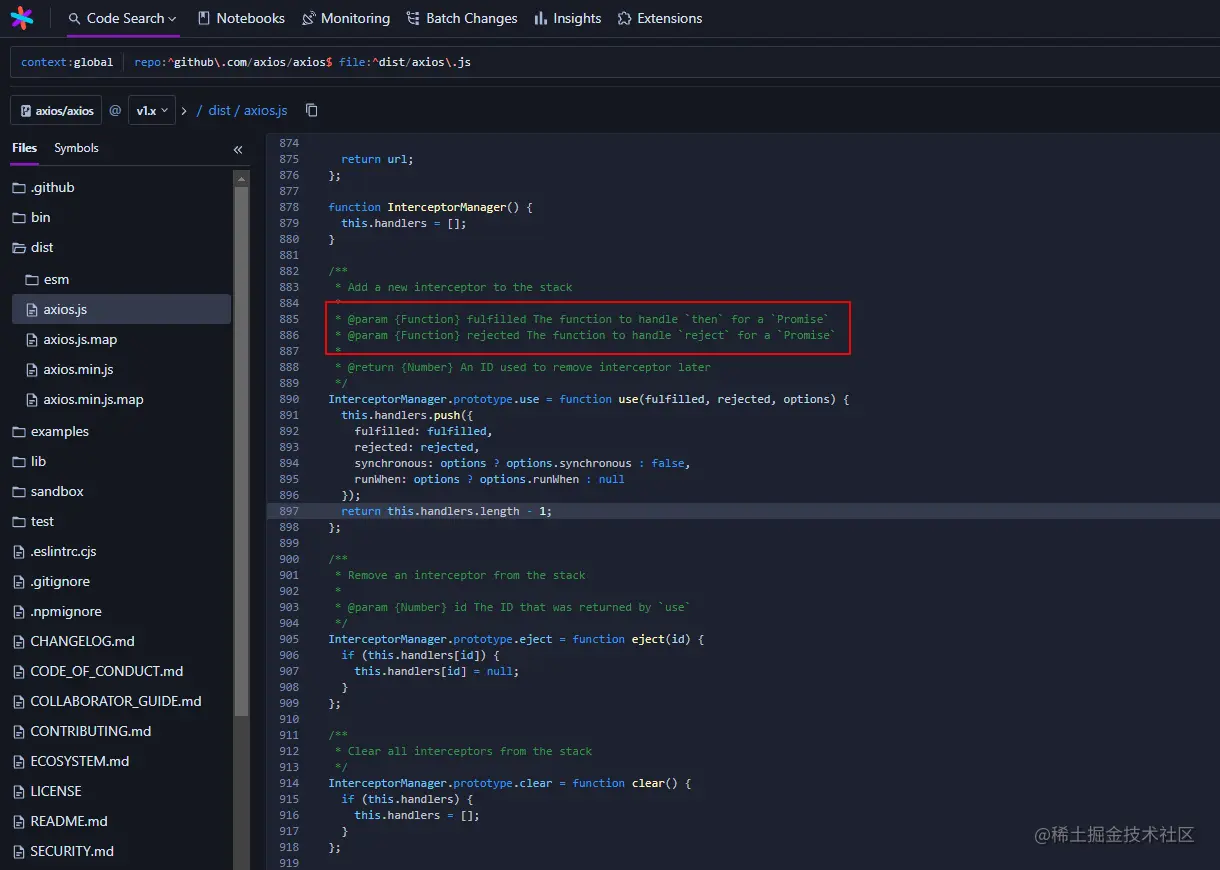Screen dimensions: 1220x870
Task: Open the axios/axios repository button
Action: point(57,110)
